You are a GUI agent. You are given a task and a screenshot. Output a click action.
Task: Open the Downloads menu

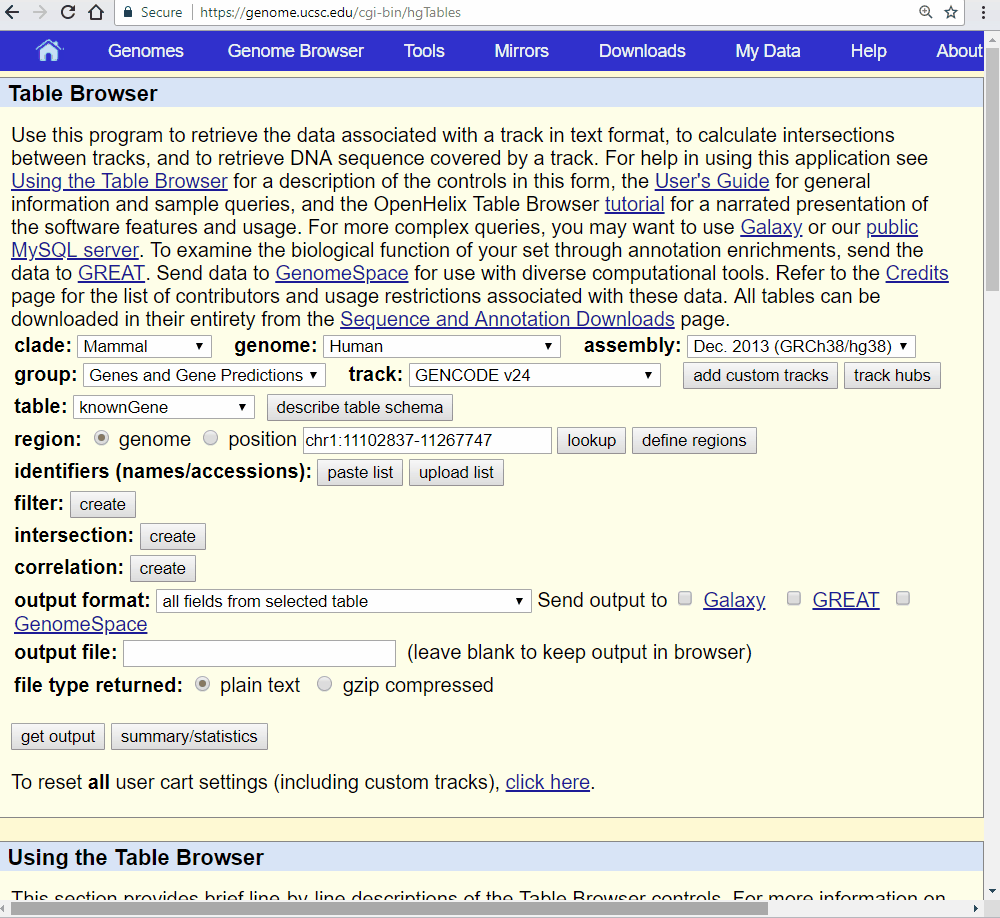[642, 51]
